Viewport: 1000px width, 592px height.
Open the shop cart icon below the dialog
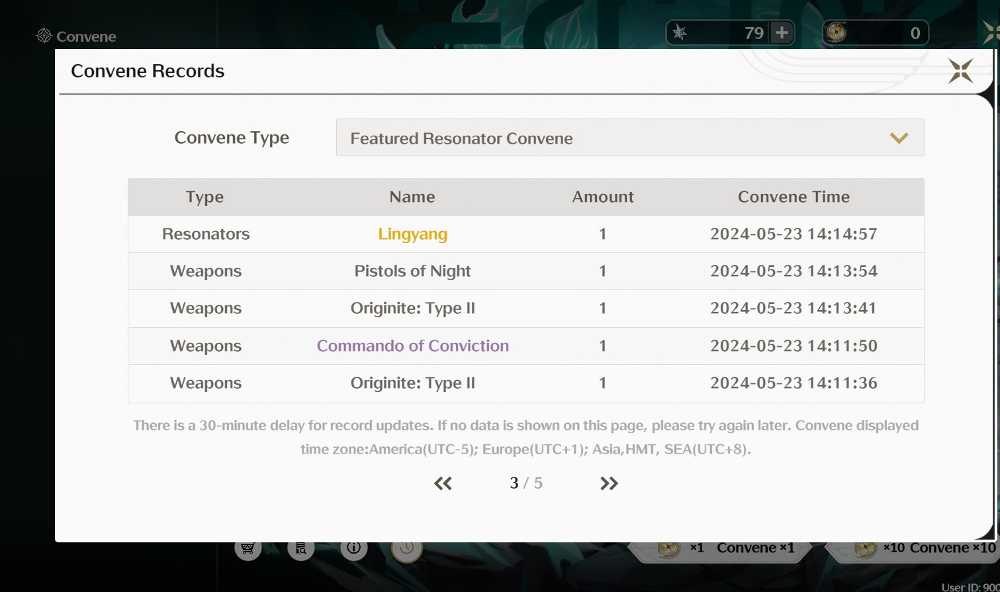[x=247, y=548]
